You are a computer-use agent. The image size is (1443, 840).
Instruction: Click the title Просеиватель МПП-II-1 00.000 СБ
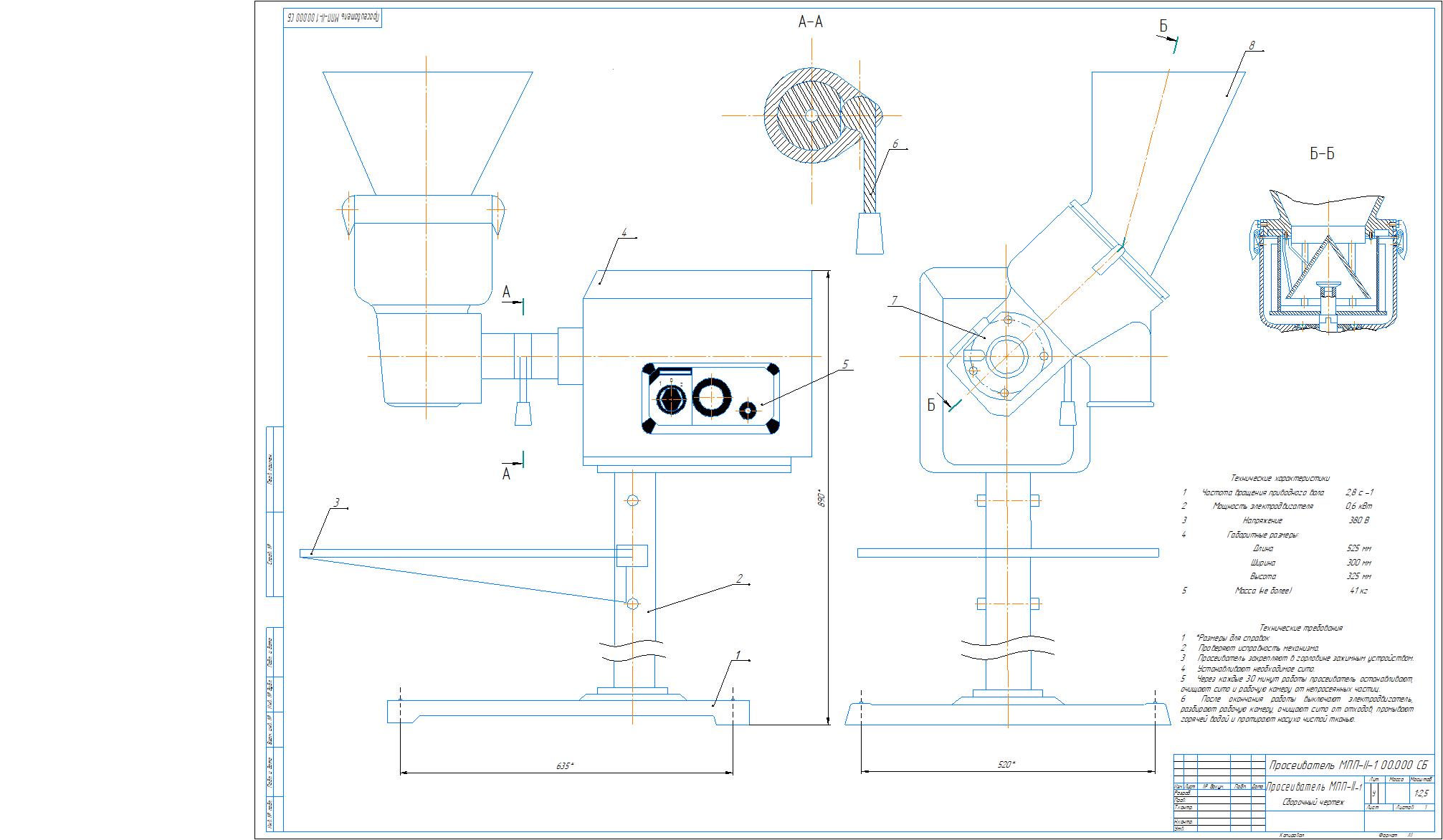1348,765
